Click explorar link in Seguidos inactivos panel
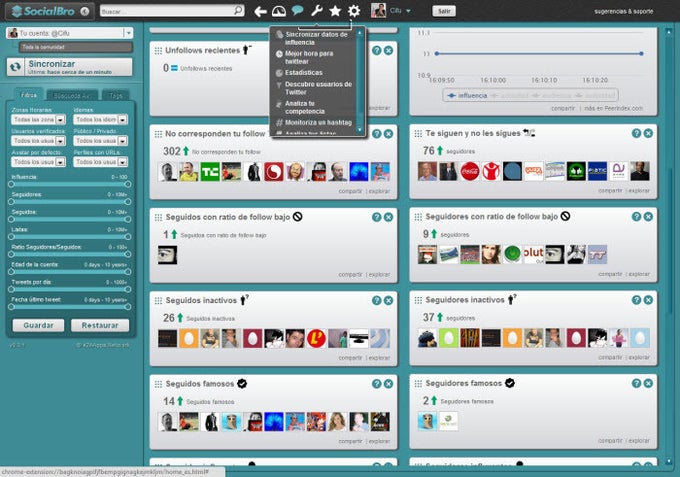Viewport: 680px width, 477px height. [x=379, y=358]
